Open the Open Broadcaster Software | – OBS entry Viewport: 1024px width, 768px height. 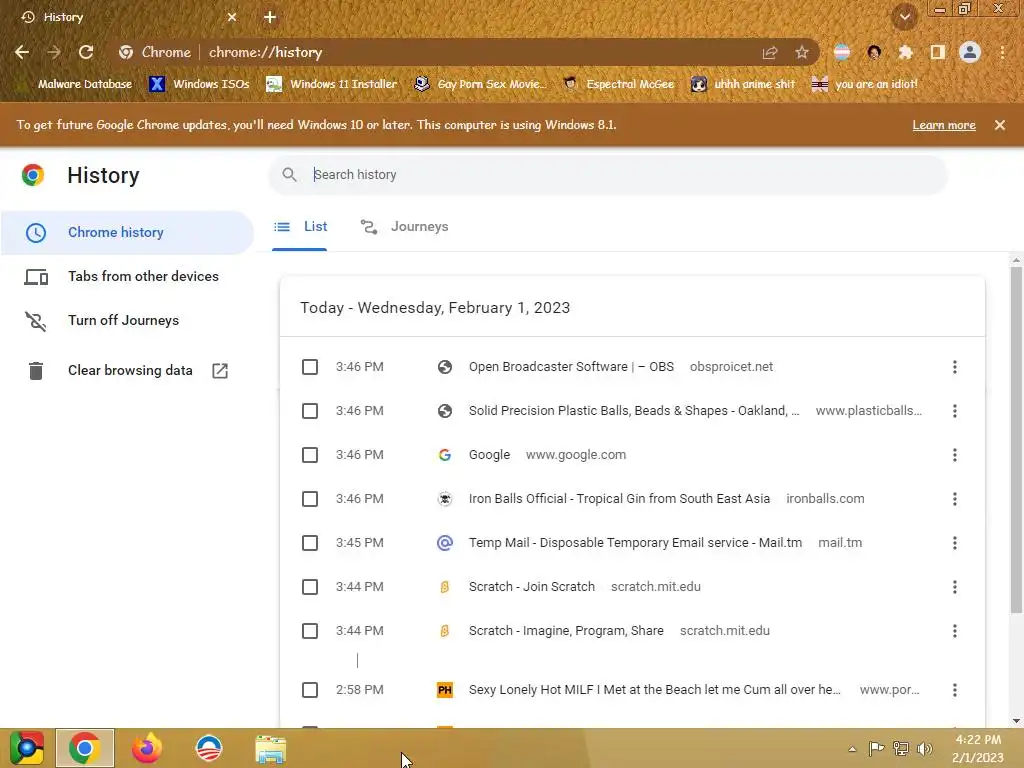tap(571, 367)
